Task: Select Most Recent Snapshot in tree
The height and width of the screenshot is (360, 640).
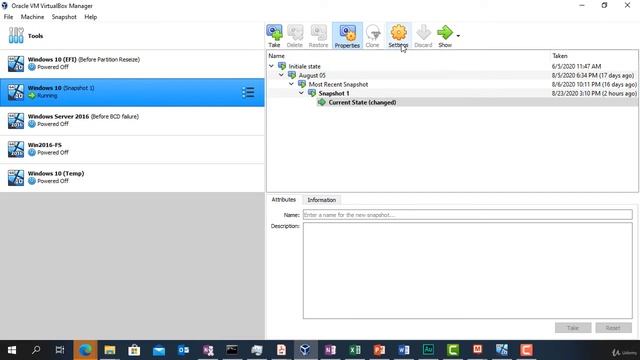Action: coord(338,84)
